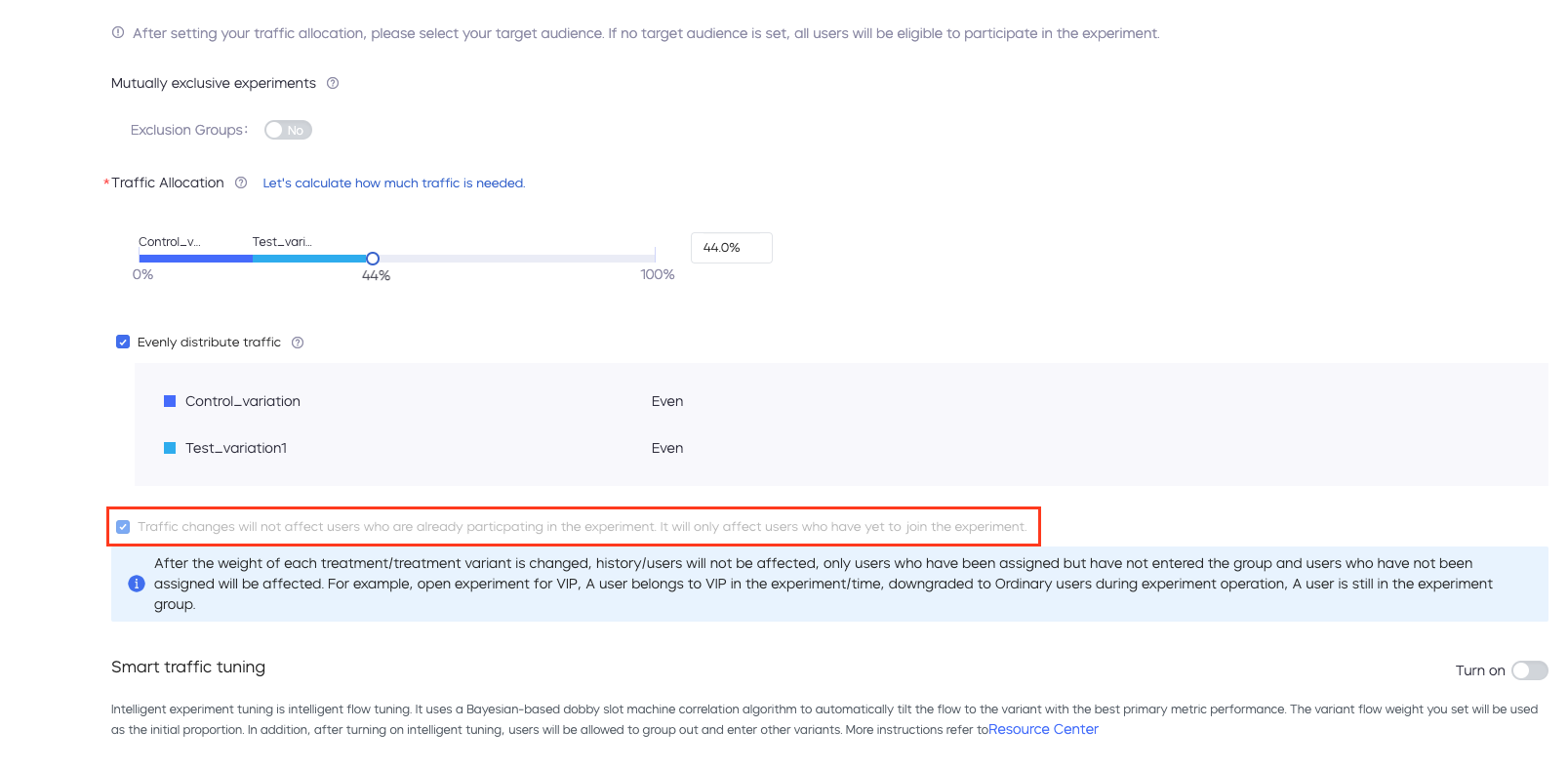Click the traffic allocation slider handle

pos(373,259)
